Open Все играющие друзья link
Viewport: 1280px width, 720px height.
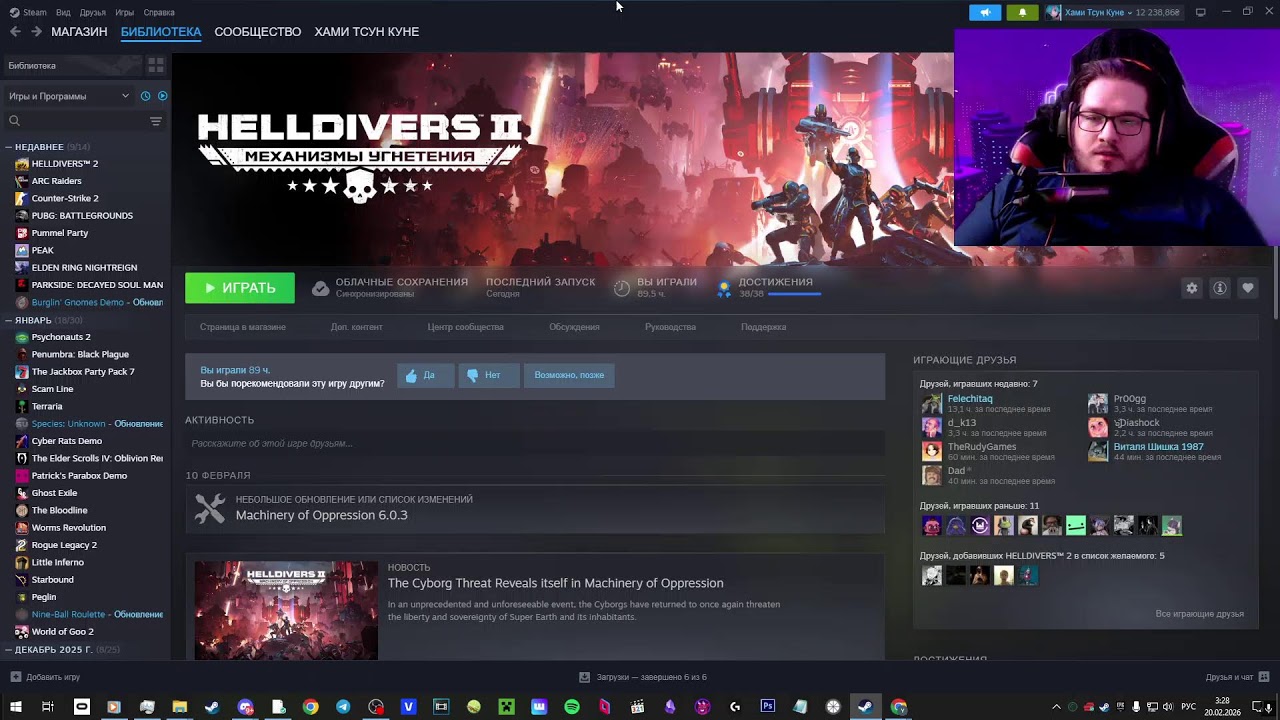(x=1199, y=614)
